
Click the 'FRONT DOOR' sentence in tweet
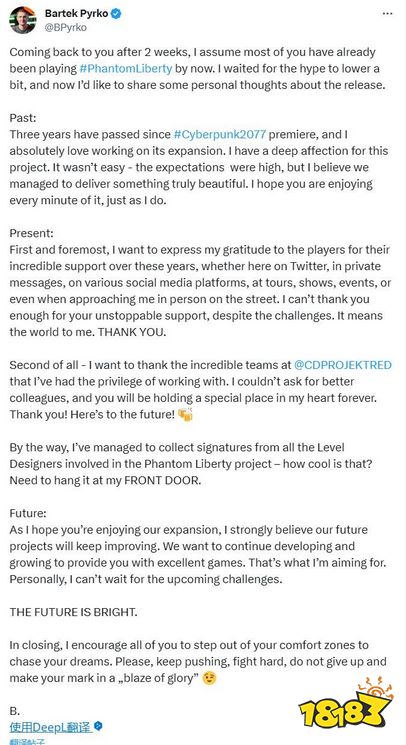pos(105,480)
